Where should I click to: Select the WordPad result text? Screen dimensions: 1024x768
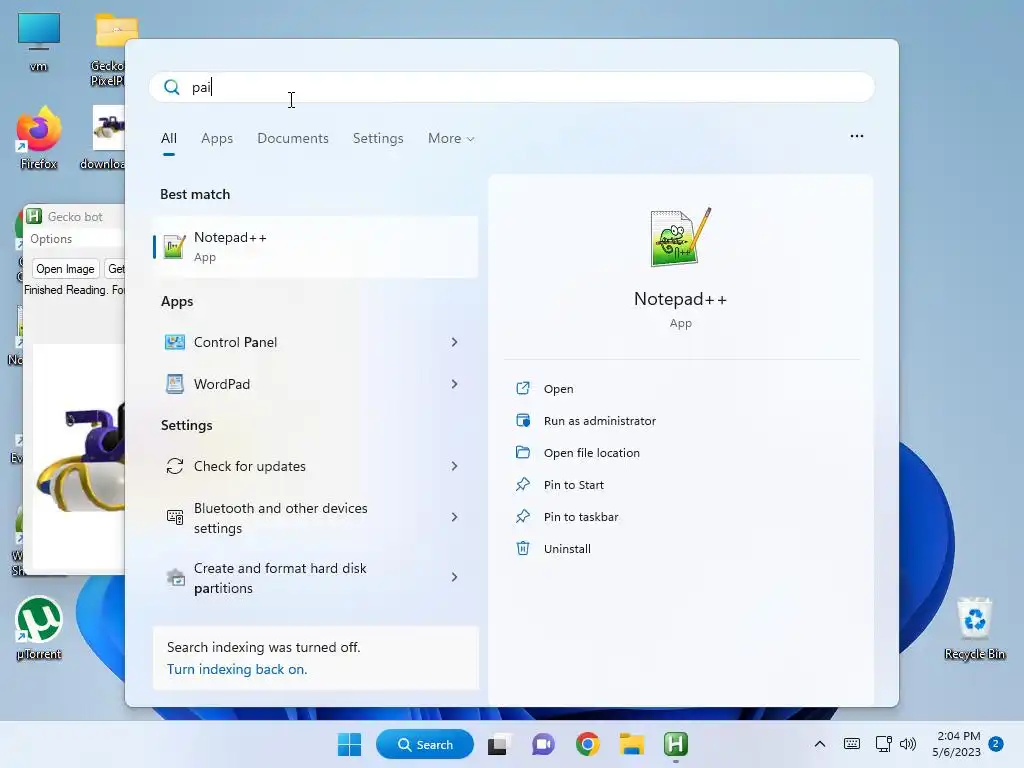[222, 384]
